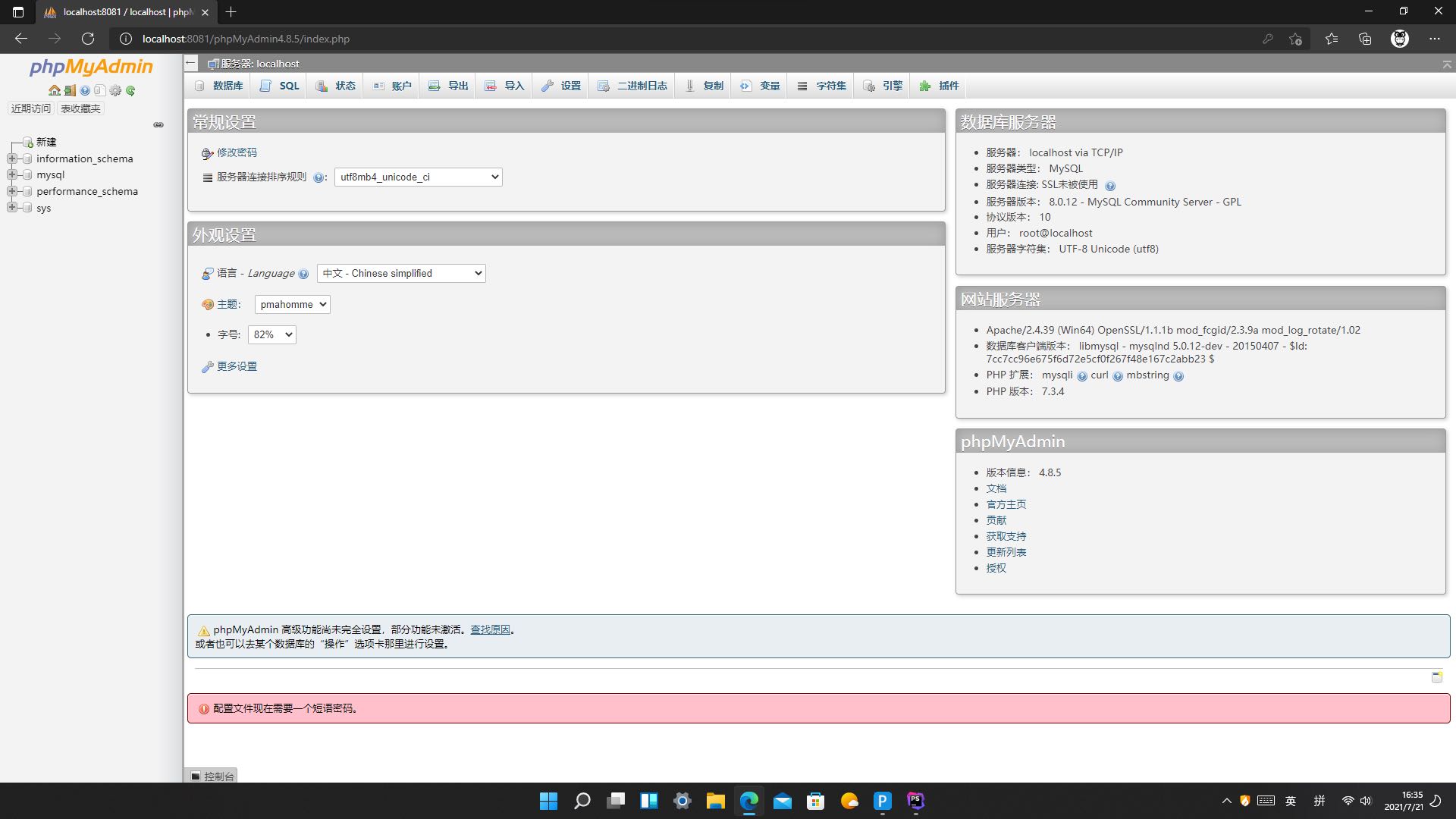Click the help icon beside Language label

coord(303,274)
